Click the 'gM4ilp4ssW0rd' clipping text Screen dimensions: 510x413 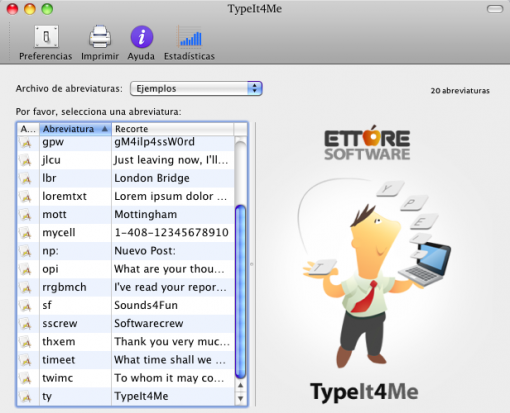pyautogui.click(x=154, y=142)
